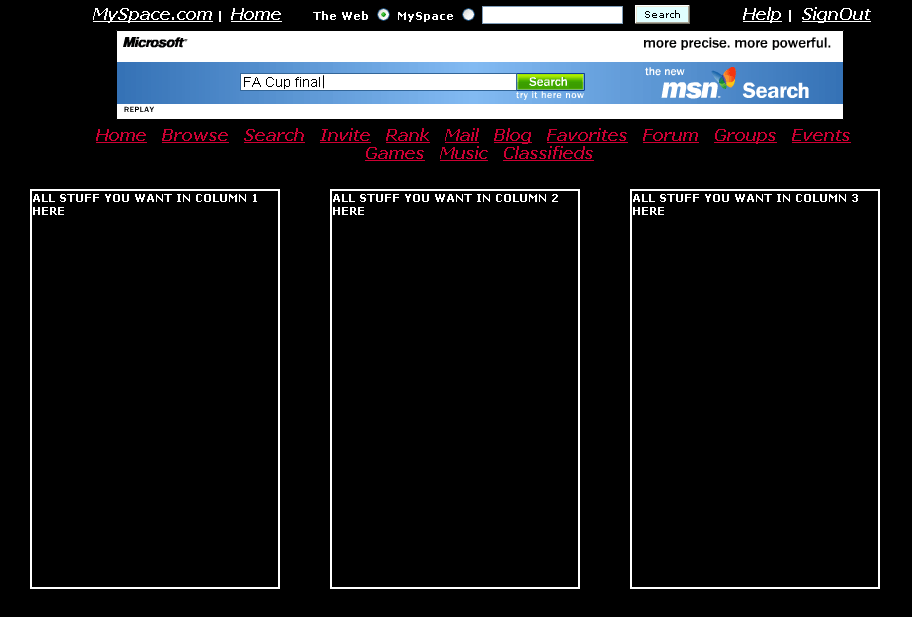Click Replay on the MSN banner
Screen dimensions: 912x617
[139, 109]
